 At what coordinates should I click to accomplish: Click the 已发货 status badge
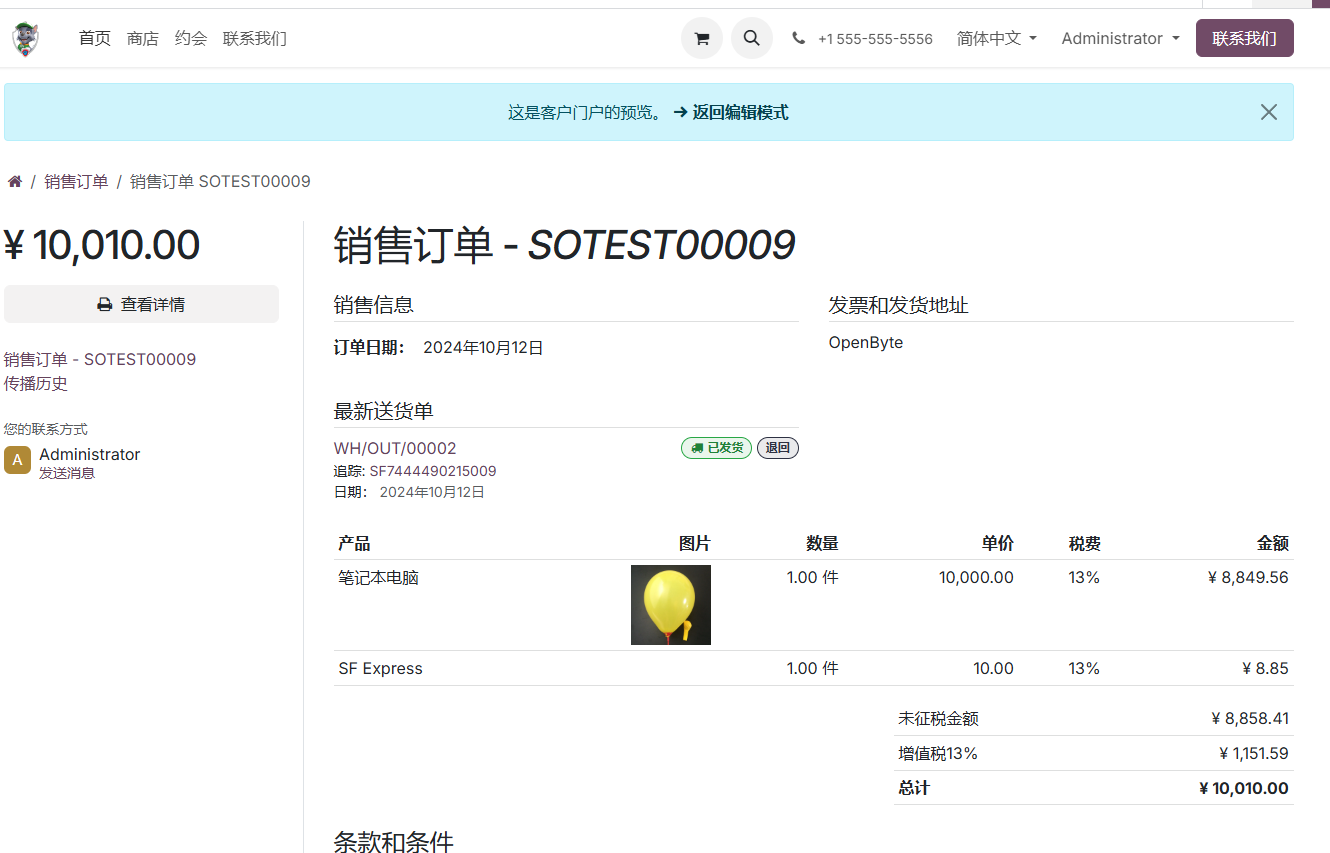click(x=716, y=448)
